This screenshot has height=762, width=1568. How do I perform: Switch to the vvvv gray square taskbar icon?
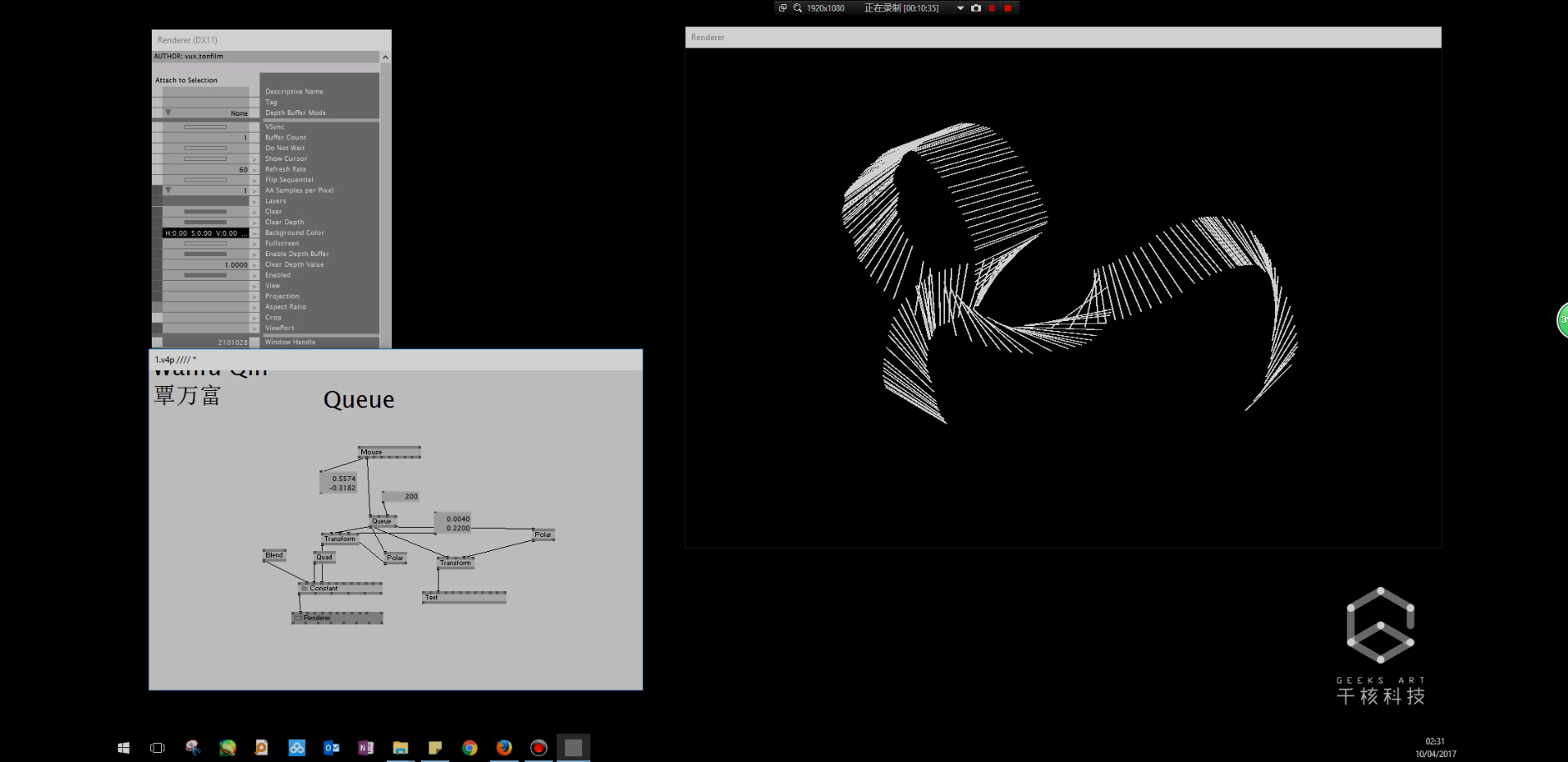pos(573,747)
